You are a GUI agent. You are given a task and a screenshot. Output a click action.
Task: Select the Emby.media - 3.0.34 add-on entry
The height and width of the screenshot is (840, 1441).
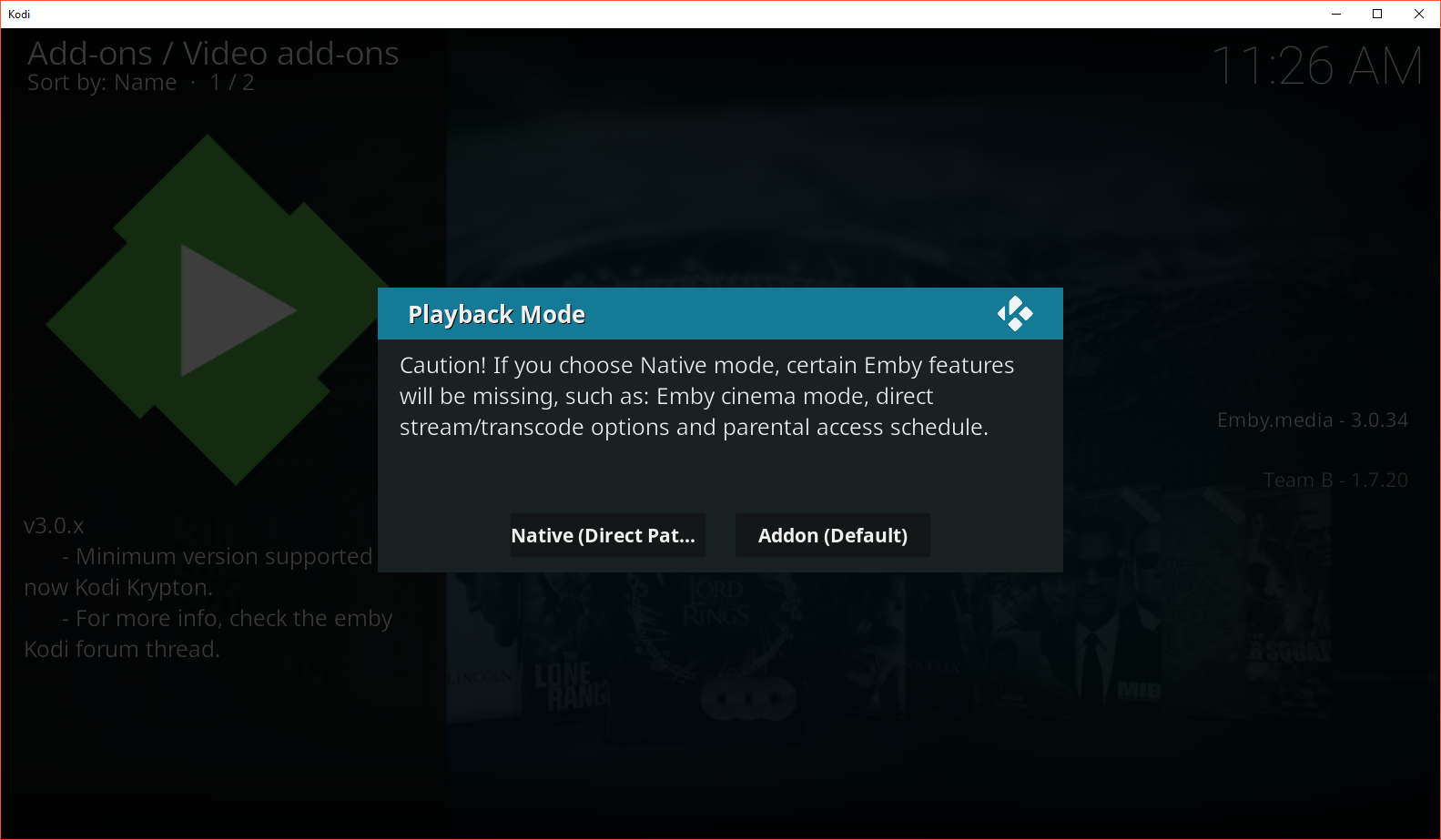(1312, 420)
